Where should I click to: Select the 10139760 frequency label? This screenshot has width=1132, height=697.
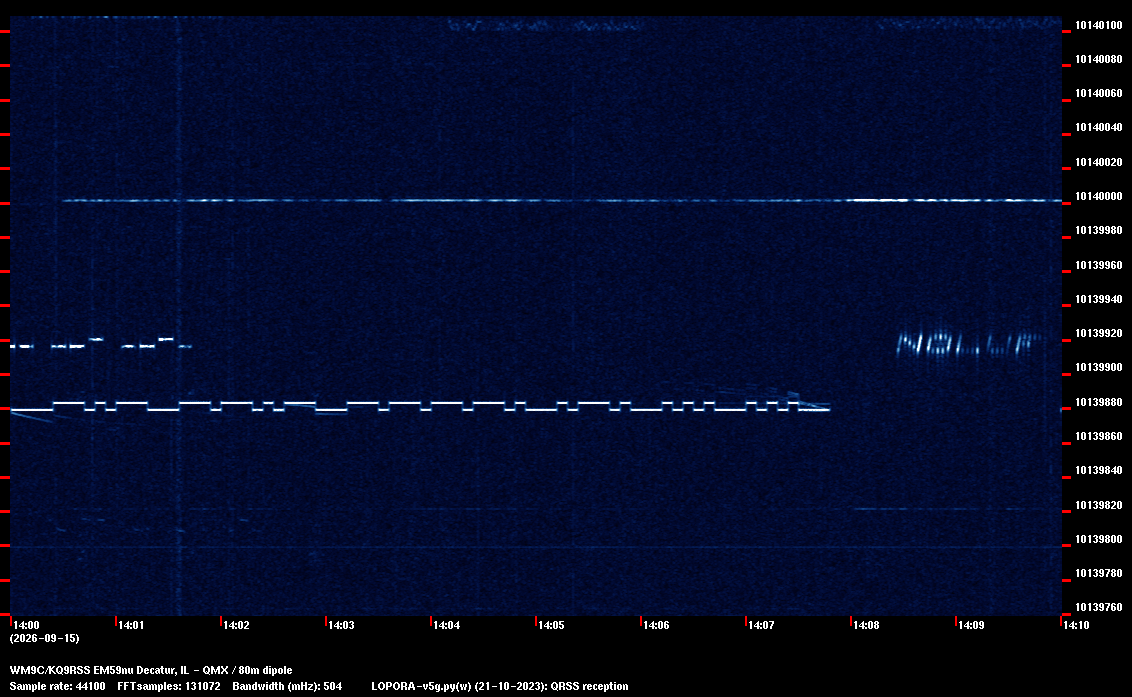tap(1099, 607)
